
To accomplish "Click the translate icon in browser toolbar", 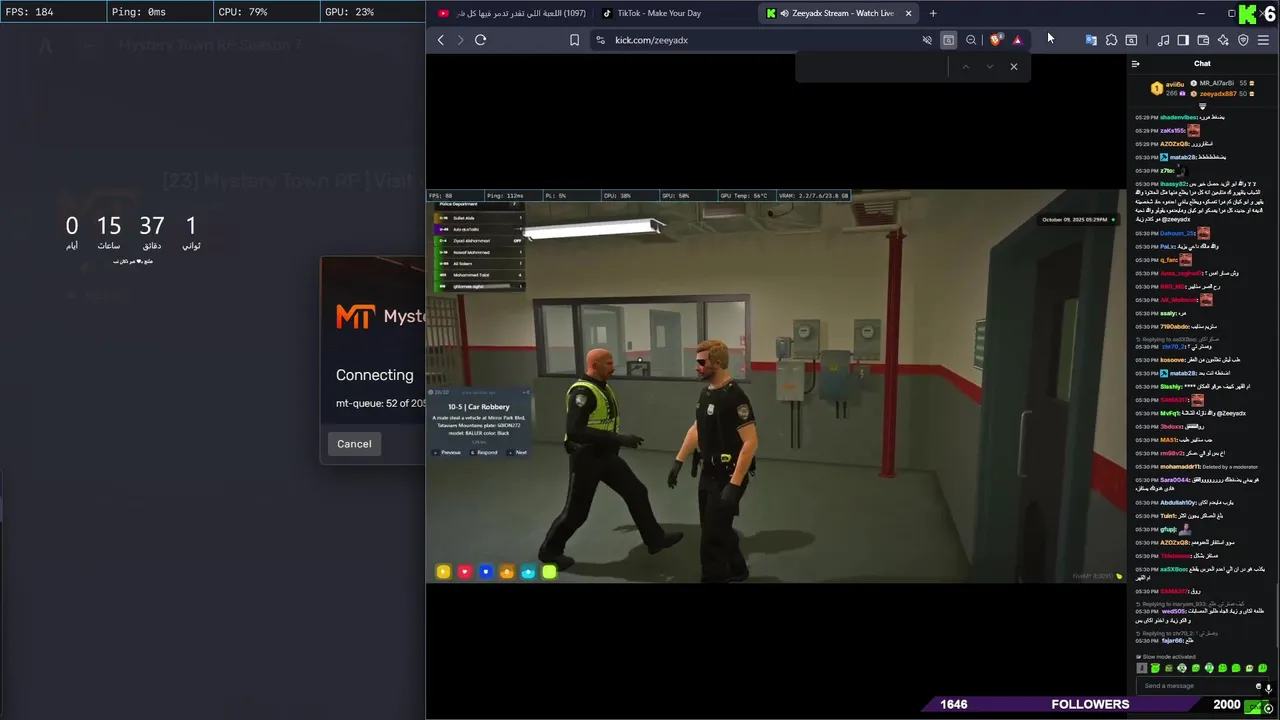I will tap(1091, 40).
